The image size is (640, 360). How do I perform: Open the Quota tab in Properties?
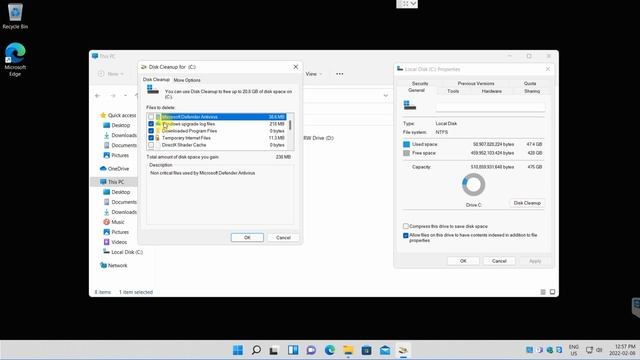click(x=530, y=83)
